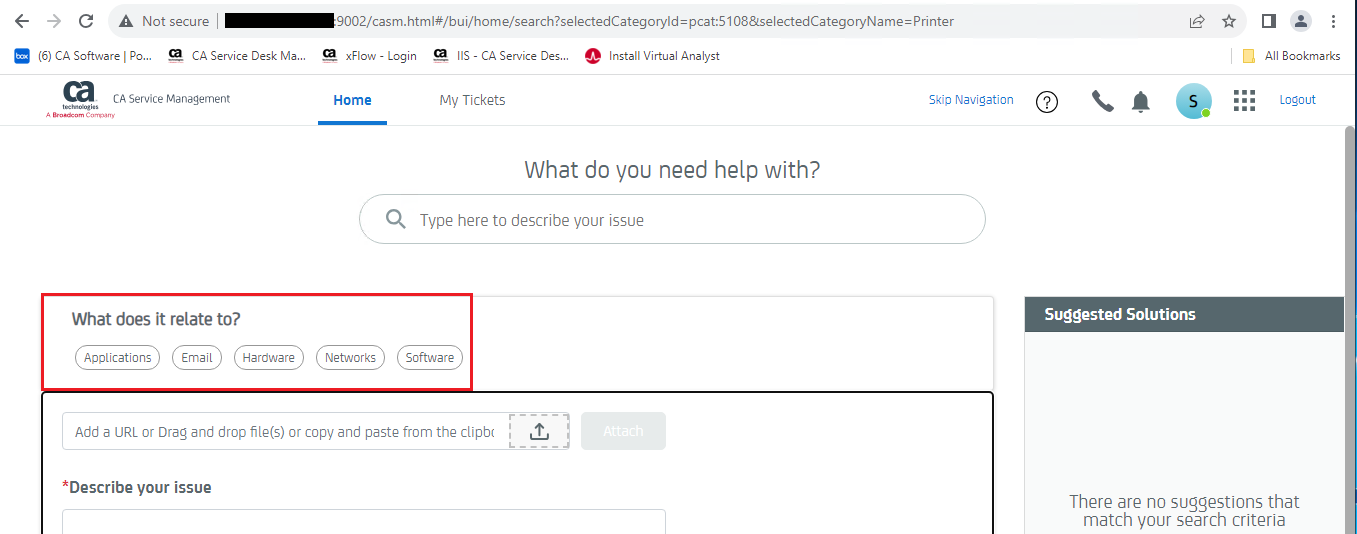Viewport: 1357px width, 534px height.
Task: Open the apps grid menu
Action: (1244, 100)
